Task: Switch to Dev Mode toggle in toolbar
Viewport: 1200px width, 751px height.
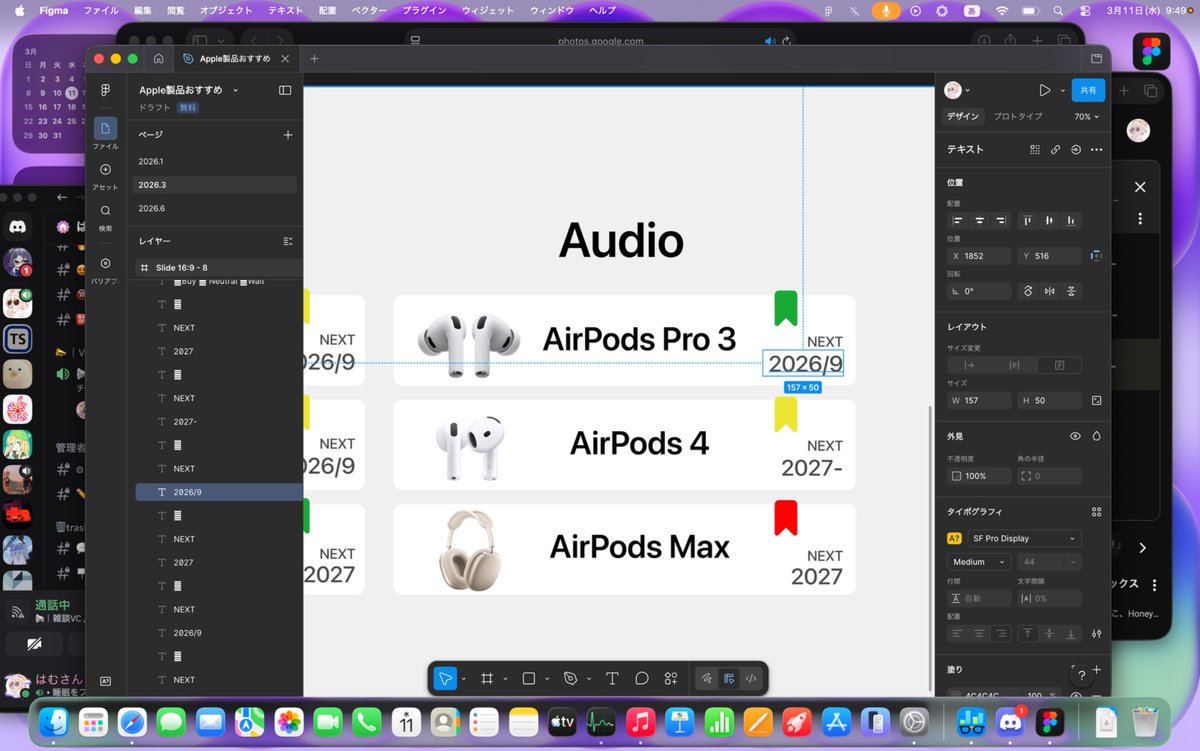Action: point(751,678)
